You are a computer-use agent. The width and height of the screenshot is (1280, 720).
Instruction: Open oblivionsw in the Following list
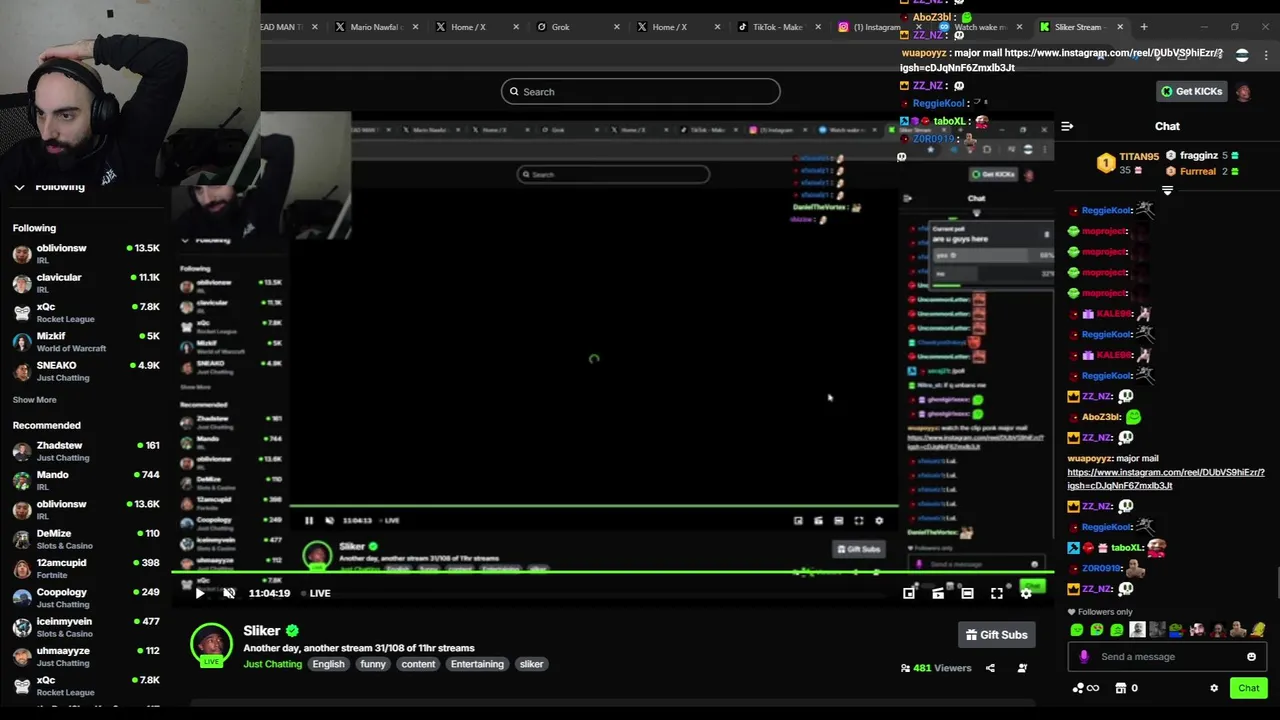click(x=86, y=254)
